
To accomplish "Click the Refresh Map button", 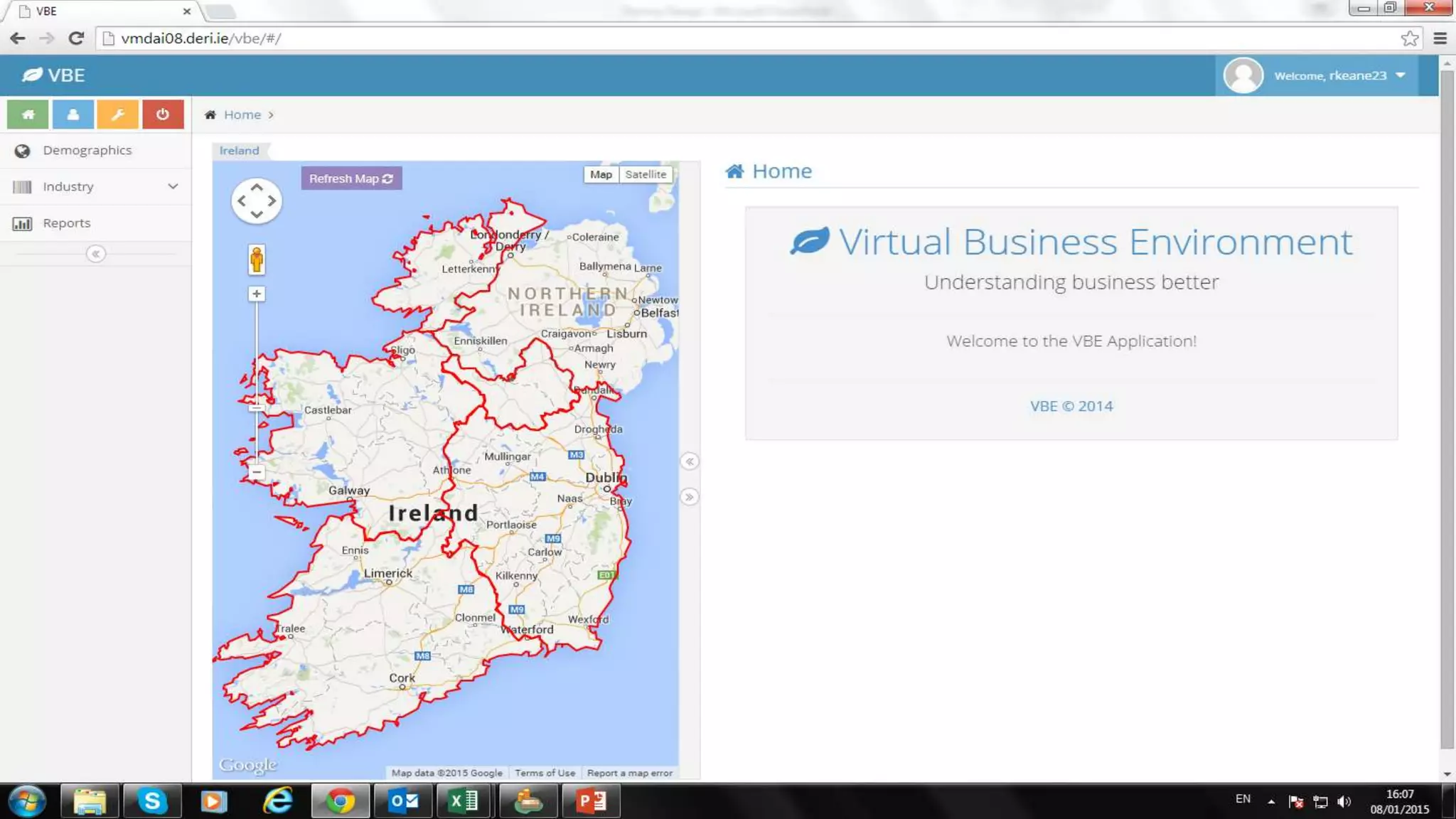I will pos(351,178).
